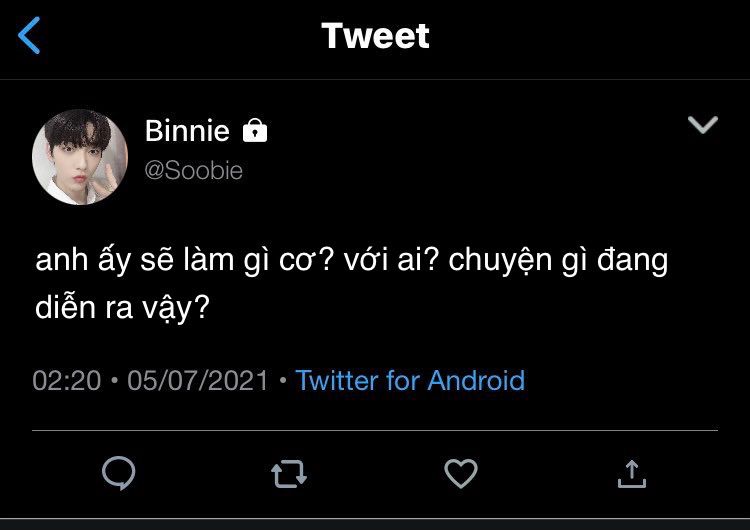Click the display name Binnie
The width and height of the screenshot is (750, 530).
click(187, 130)
